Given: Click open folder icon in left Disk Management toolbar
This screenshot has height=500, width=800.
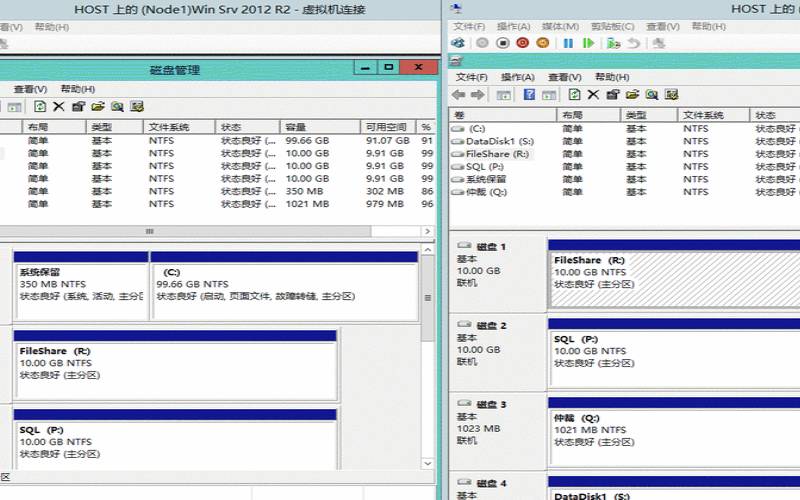Looking at the screenshot, I should coord(97,106).
